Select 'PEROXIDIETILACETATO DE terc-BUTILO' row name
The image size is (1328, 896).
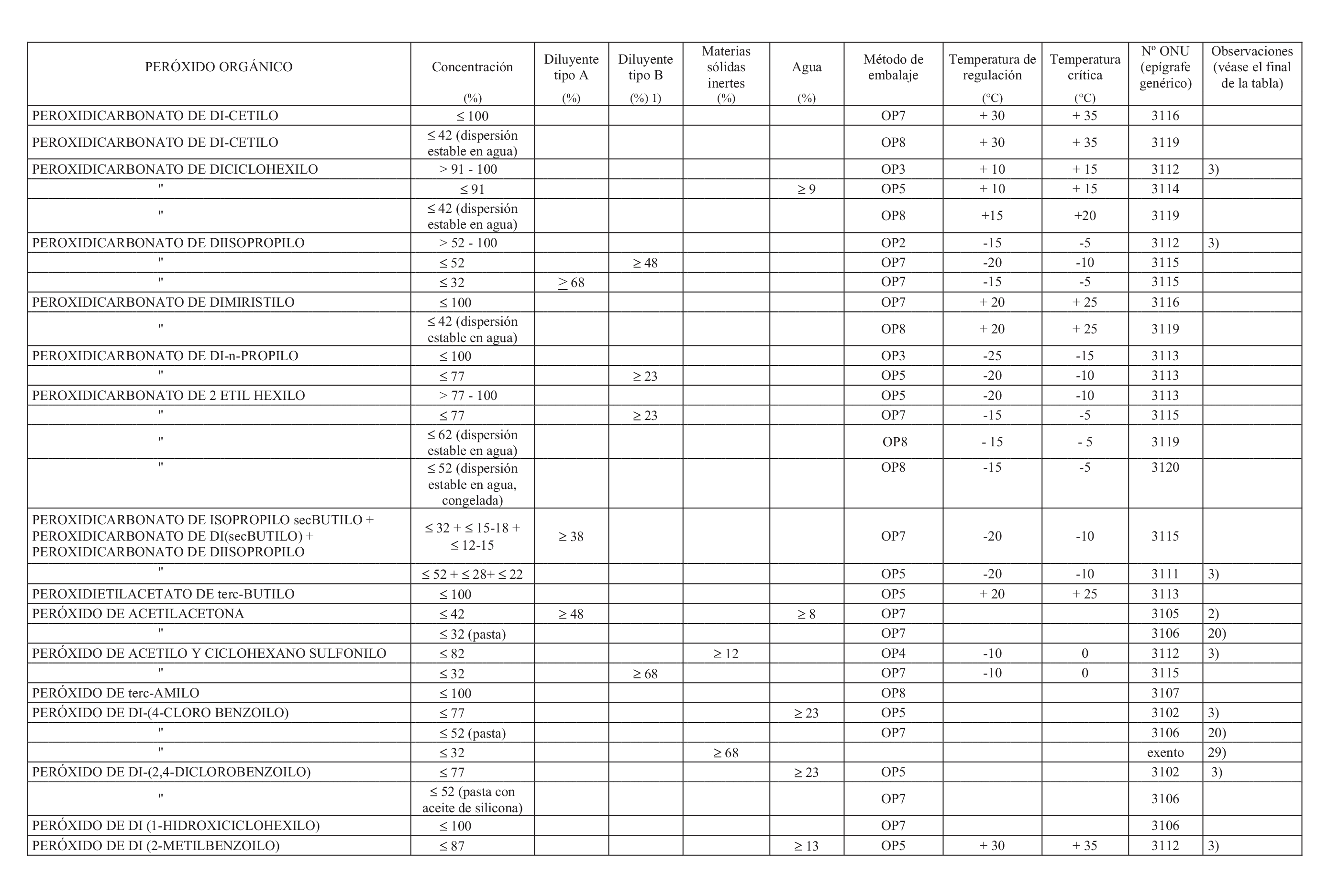[163, 594]
